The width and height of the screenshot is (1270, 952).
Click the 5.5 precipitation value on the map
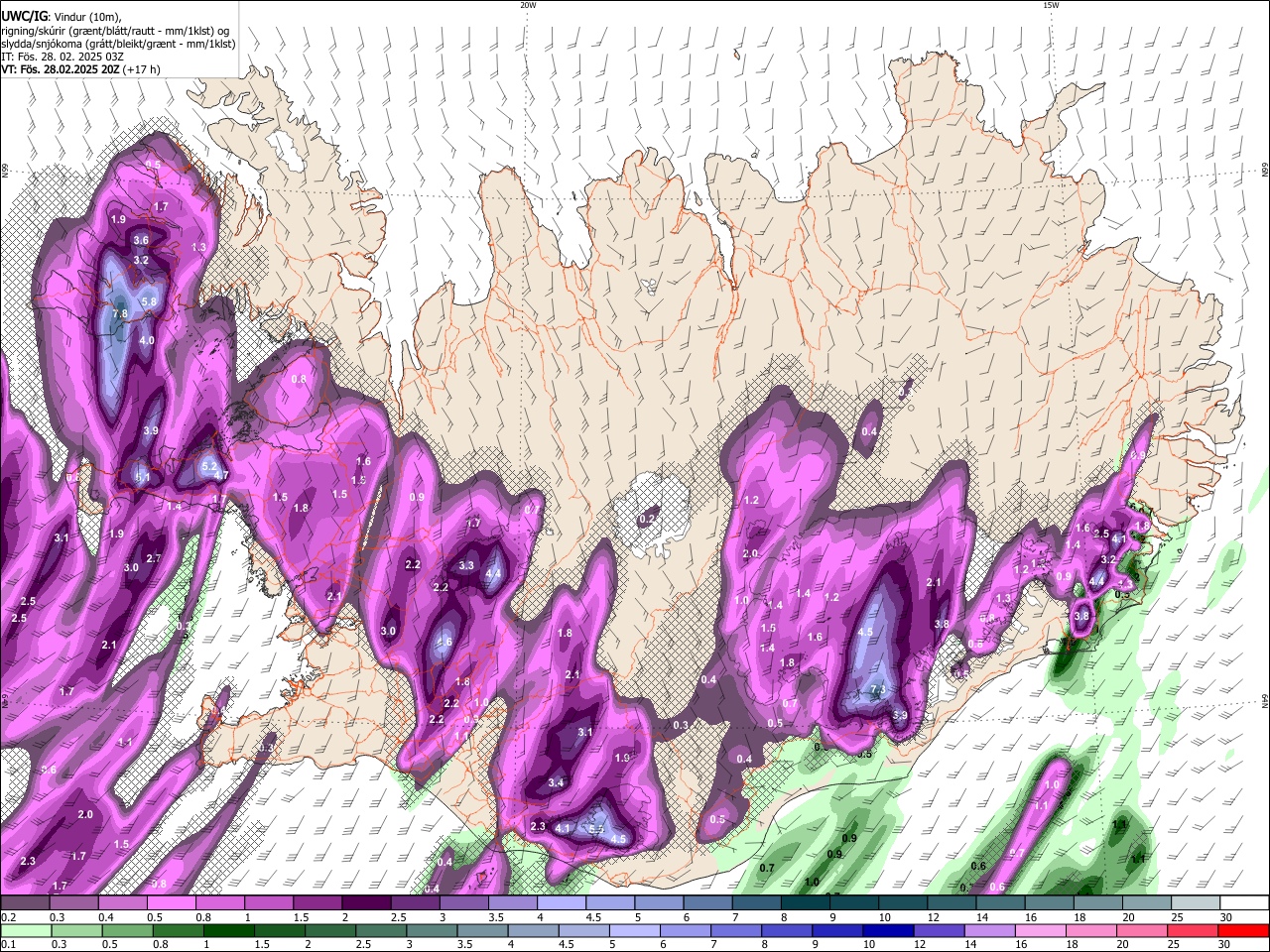tap(596, 829)
